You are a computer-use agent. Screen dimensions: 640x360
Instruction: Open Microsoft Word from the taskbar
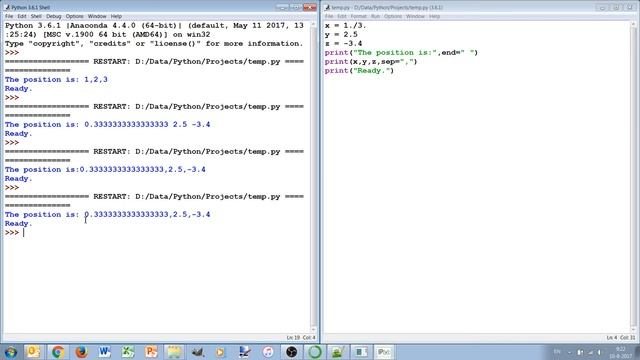click(104, 352)
